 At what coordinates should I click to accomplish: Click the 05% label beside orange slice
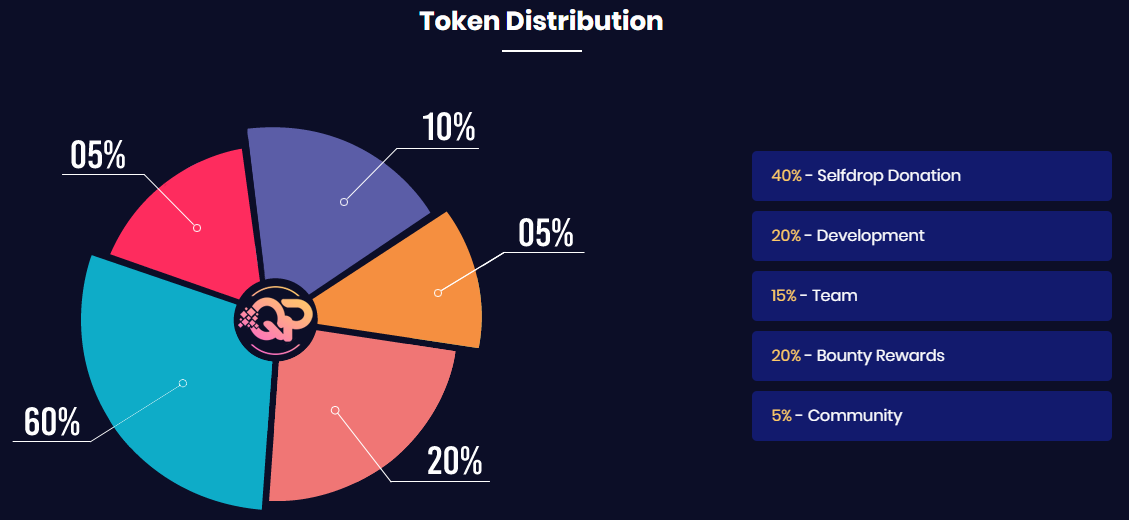click(546, 233)
